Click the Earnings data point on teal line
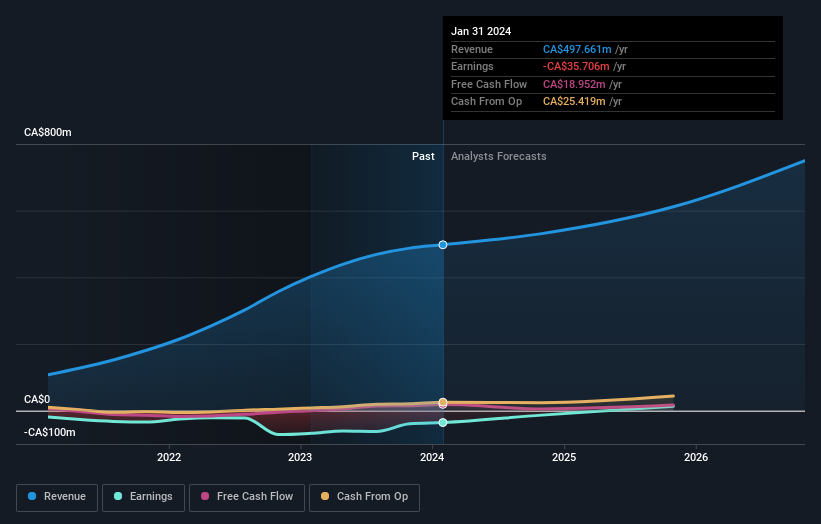The image size is (821, 524). 443,422
